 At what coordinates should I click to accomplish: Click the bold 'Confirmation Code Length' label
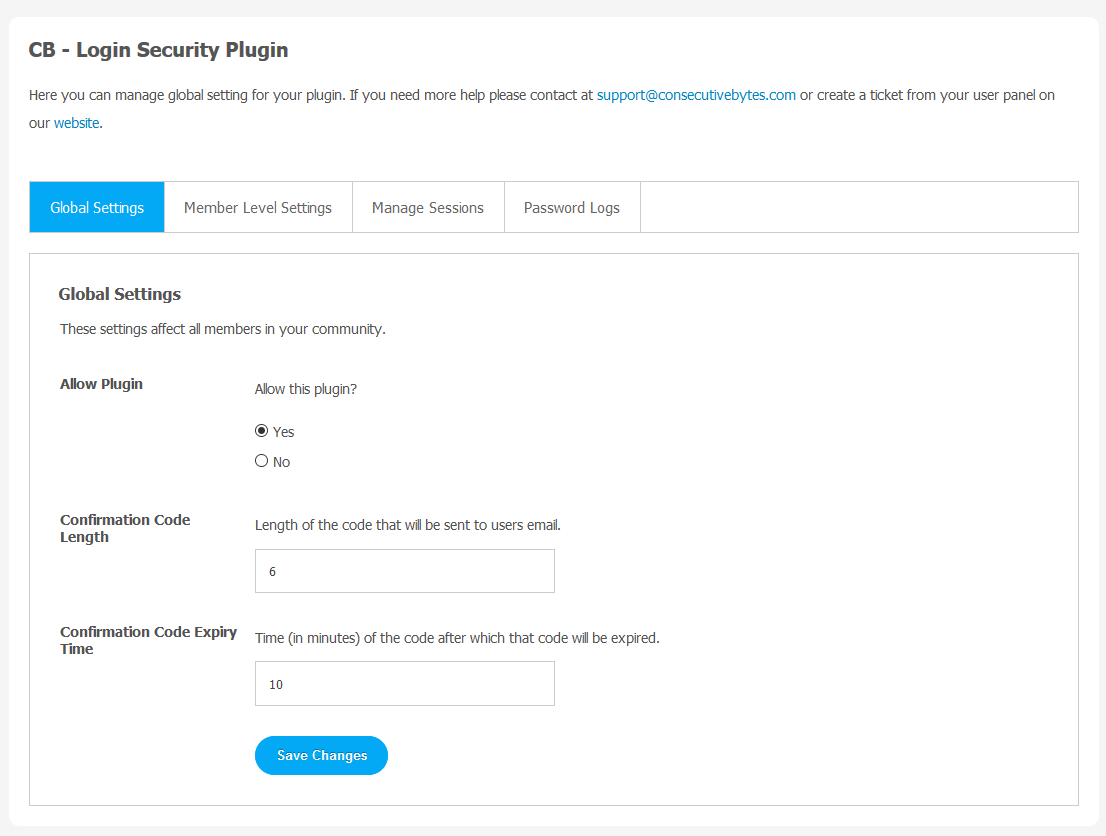coord(124,528)
